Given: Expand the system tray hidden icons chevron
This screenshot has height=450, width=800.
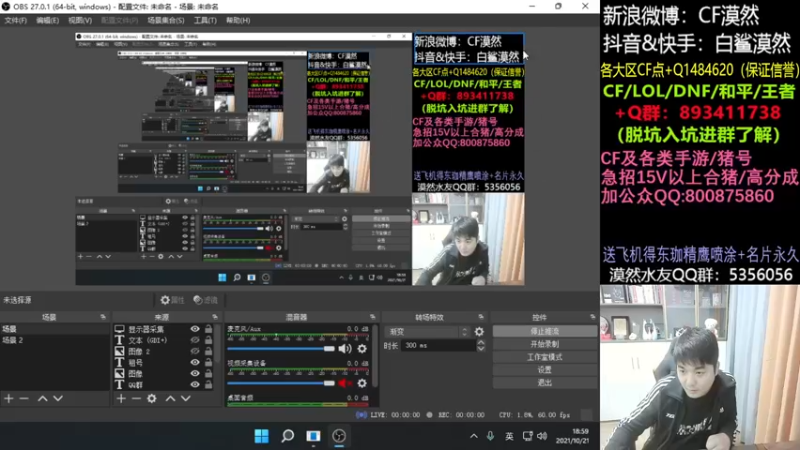Looking at the screenshot, I should coord(473,436).
